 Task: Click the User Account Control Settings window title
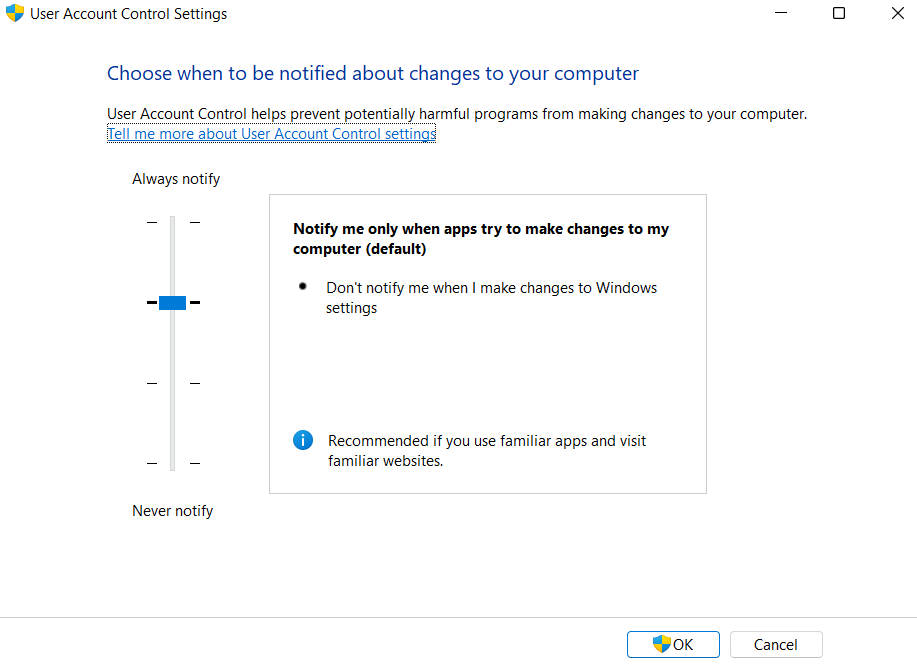129,13
